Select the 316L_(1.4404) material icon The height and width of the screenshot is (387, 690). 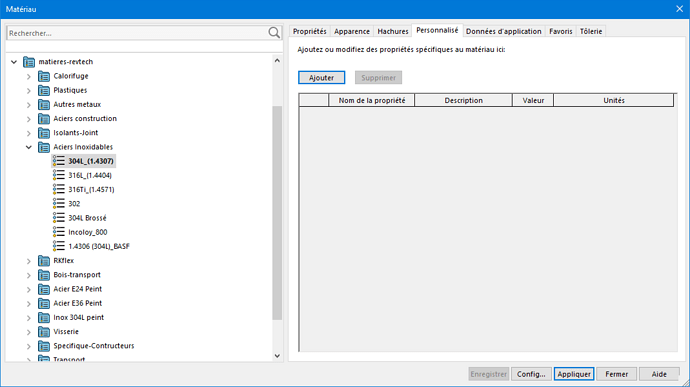[x=59, y=175]
